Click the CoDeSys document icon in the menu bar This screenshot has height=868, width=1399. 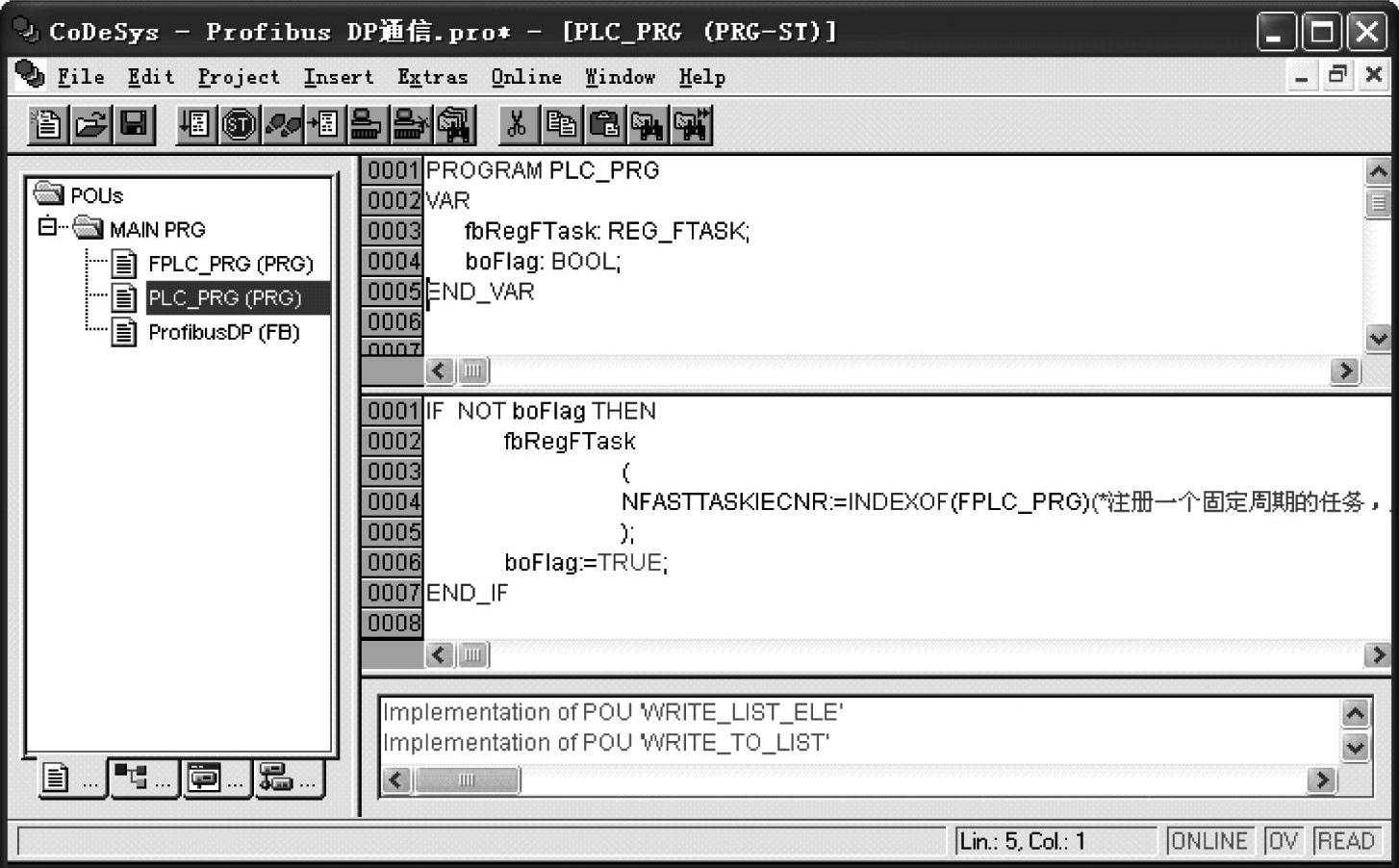click(x=30, y=75)
